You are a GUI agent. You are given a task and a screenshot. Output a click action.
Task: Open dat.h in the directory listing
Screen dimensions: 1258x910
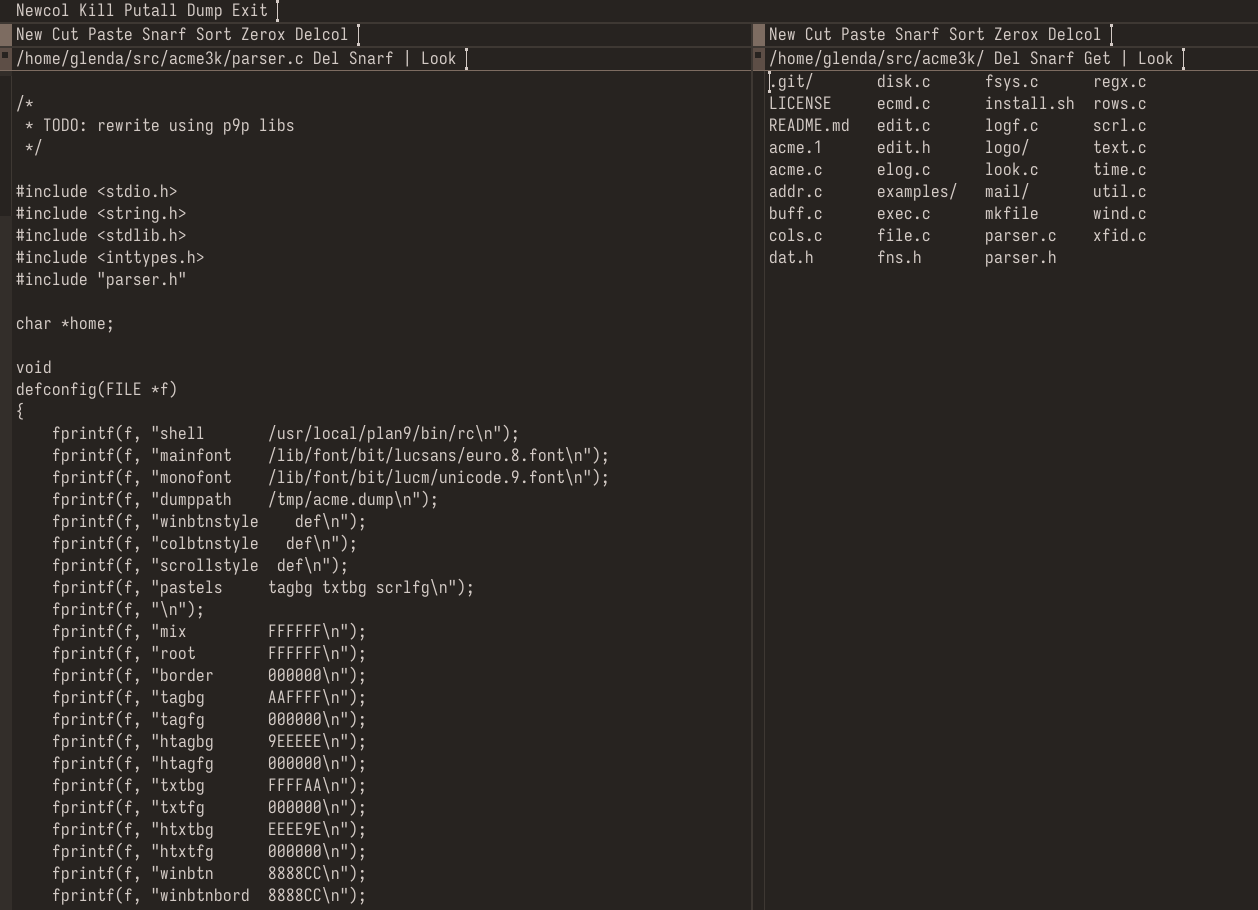coord(791,258)
